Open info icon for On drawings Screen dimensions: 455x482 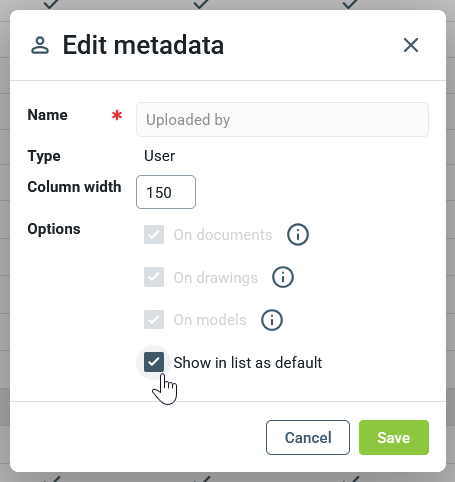click(x=283, y=277)
